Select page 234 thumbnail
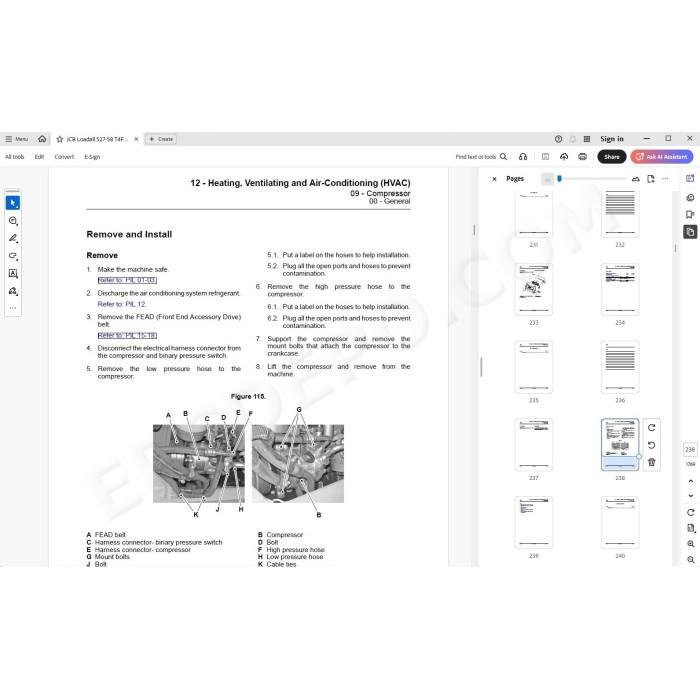This screenshot has width=700, height=700. point(620,289)
